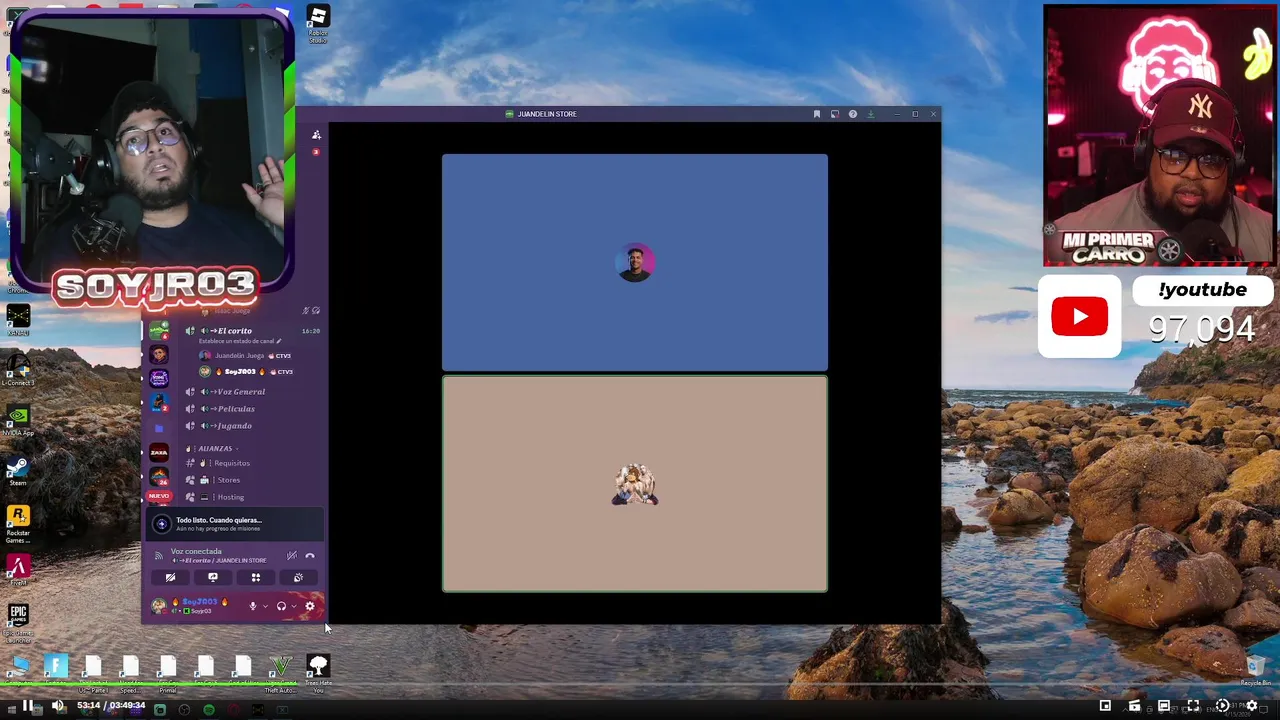Open Grand Theft Auto V shortcut
Screen dimensions: 1280x720
(x=280, y=673)
